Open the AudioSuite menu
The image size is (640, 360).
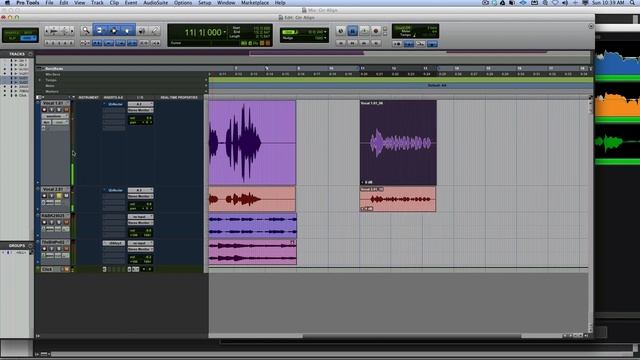tap(156, 3)
